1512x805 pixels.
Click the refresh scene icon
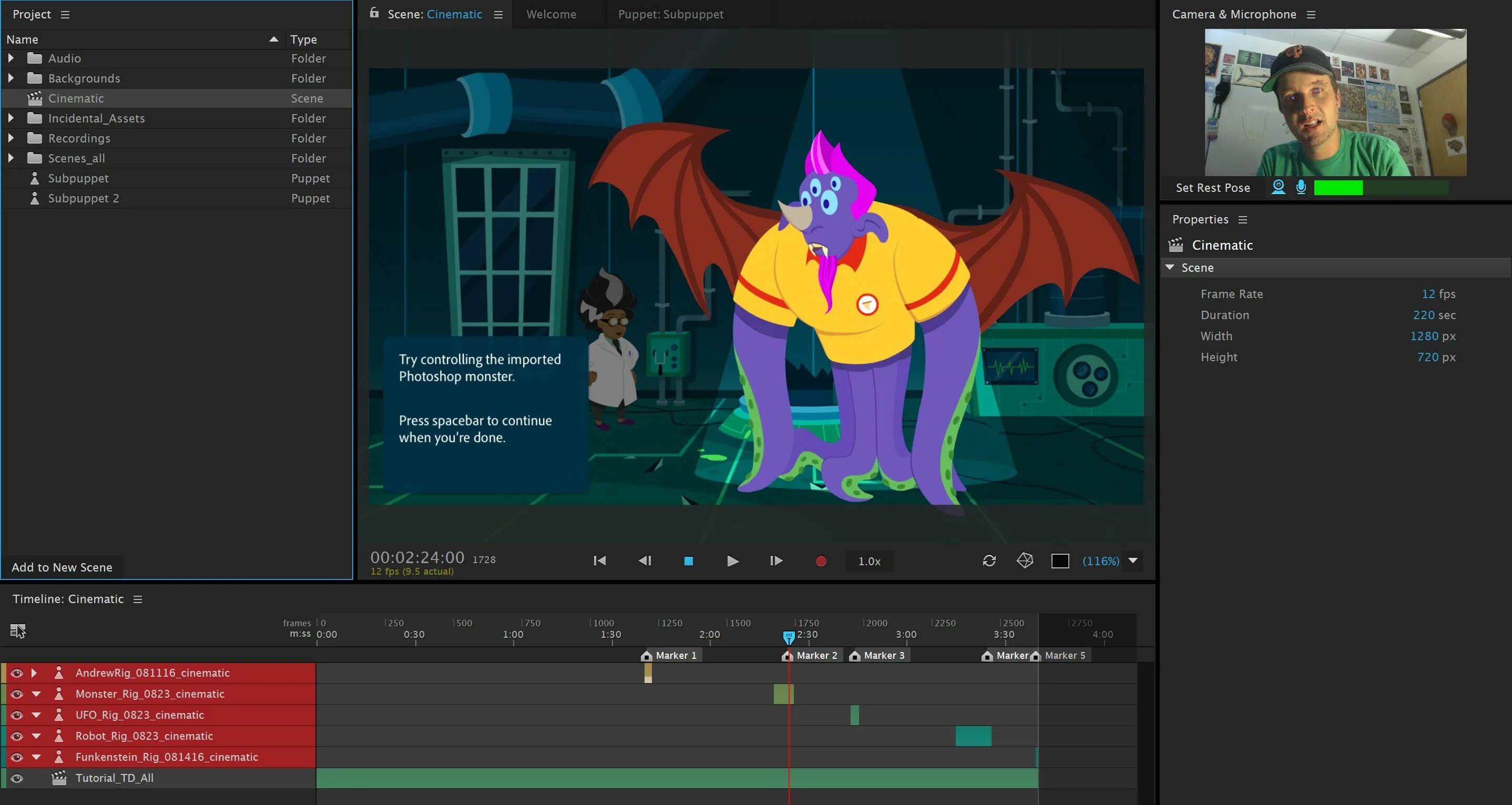click(989, 561)
